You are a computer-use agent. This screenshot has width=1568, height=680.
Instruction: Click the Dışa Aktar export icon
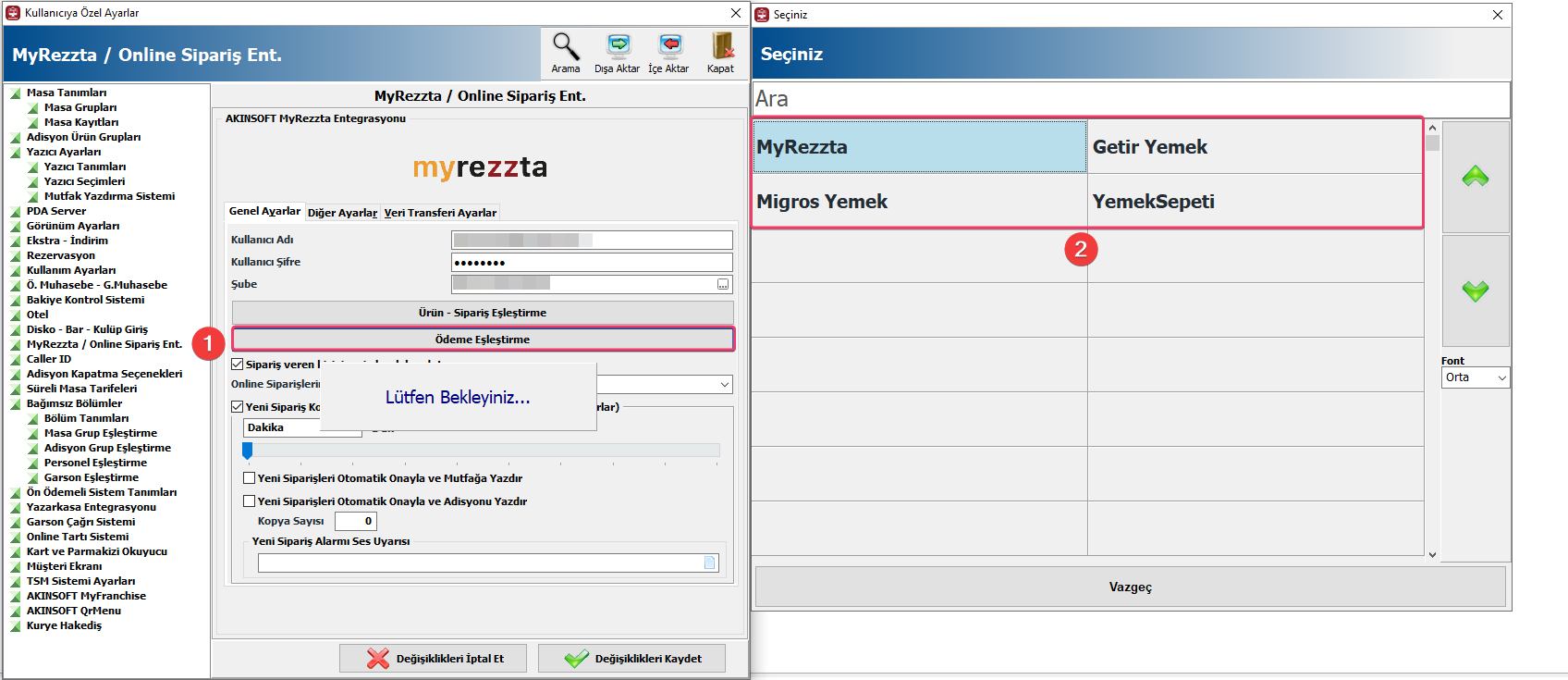[x=617, y=54]
